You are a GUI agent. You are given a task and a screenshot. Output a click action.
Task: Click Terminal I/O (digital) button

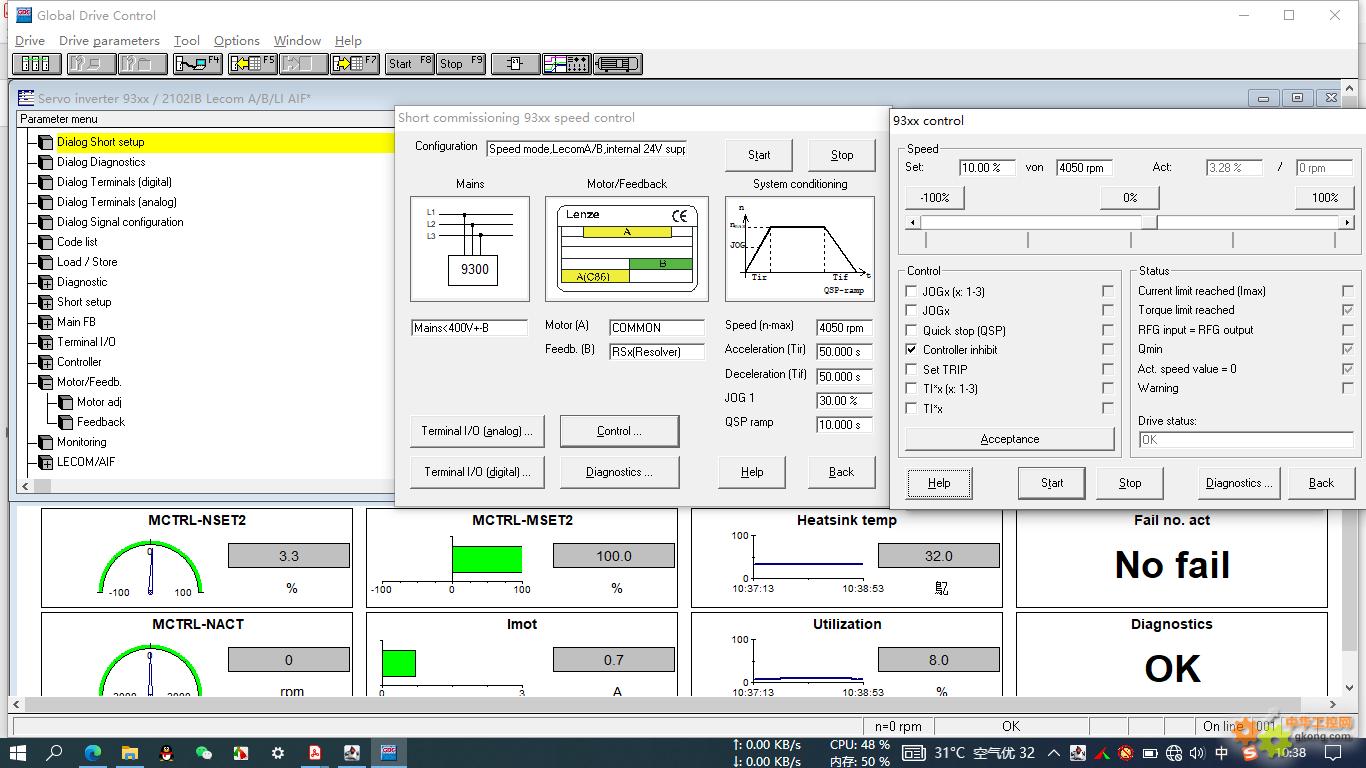tap(477, 472)
